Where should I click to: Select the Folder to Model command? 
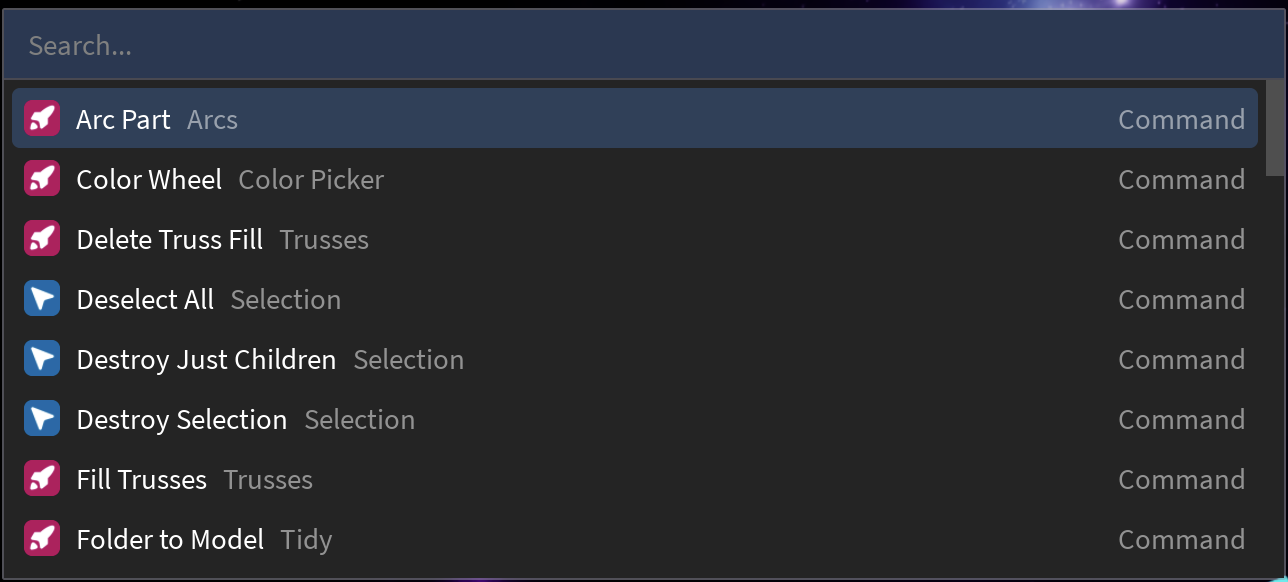170,538
